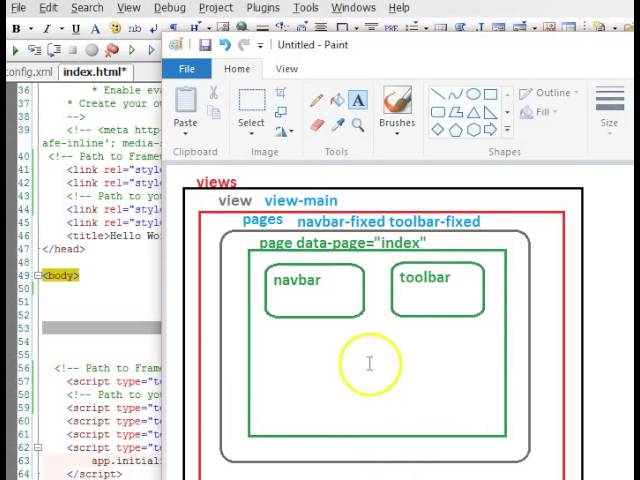Click Undo arrow in Paint title bar

pyautogui.click(x=224, y=45)
